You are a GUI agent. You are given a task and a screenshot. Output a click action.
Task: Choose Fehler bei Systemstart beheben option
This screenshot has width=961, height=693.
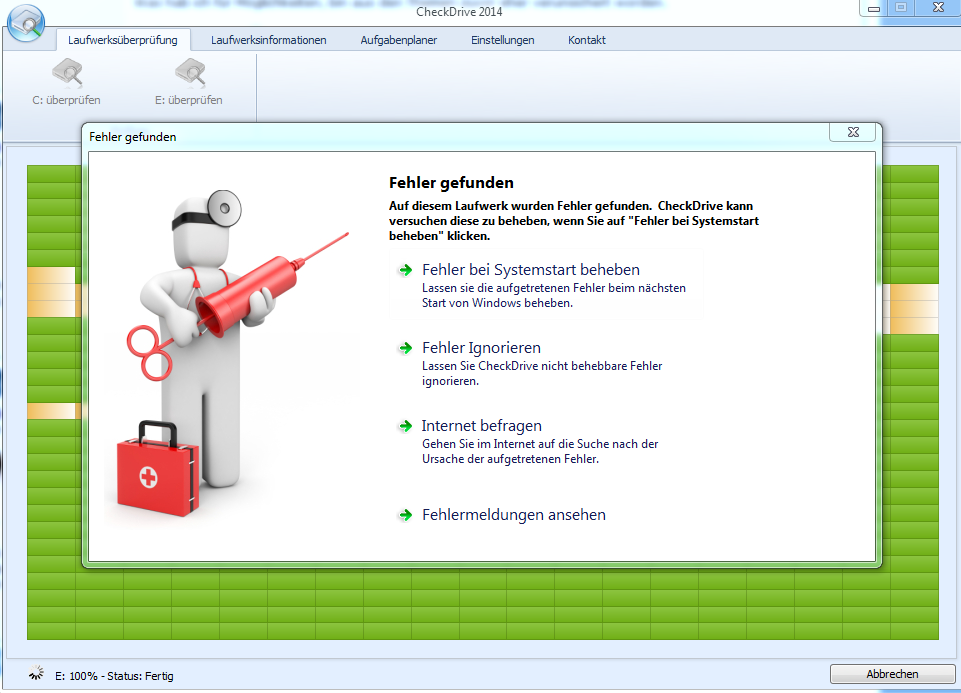[547, 285]
